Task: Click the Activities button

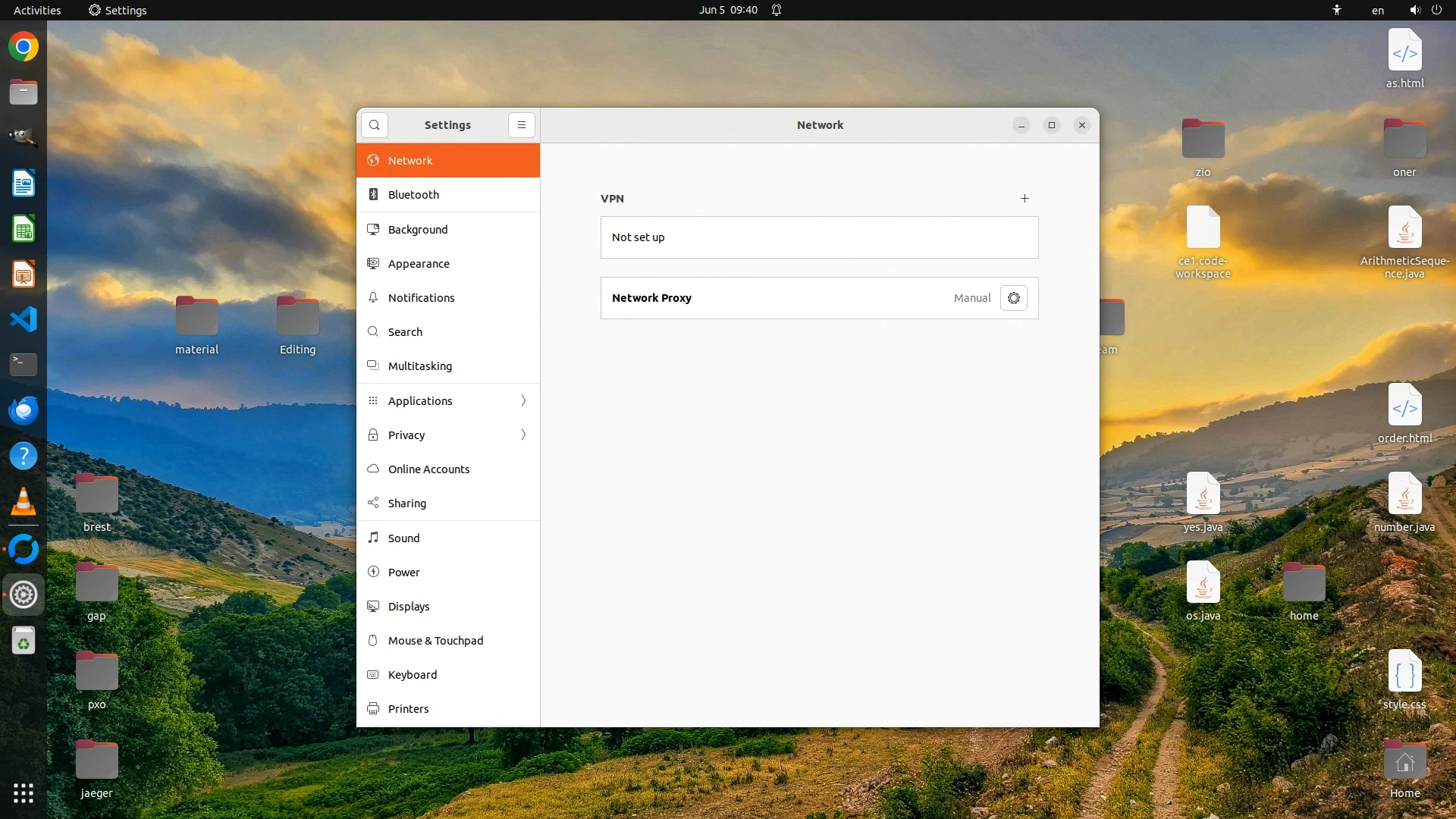Action: tap(37, 10)
